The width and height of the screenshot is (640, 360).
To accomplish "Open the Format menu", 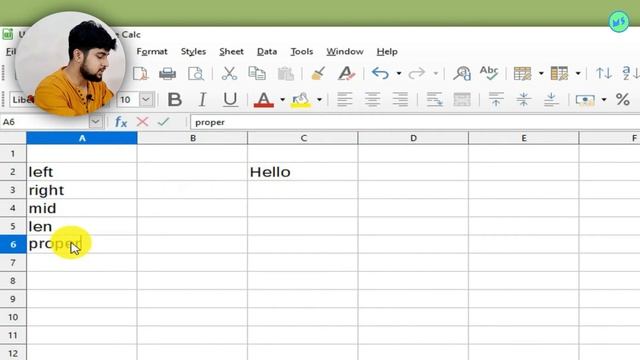I will (152, 52).
